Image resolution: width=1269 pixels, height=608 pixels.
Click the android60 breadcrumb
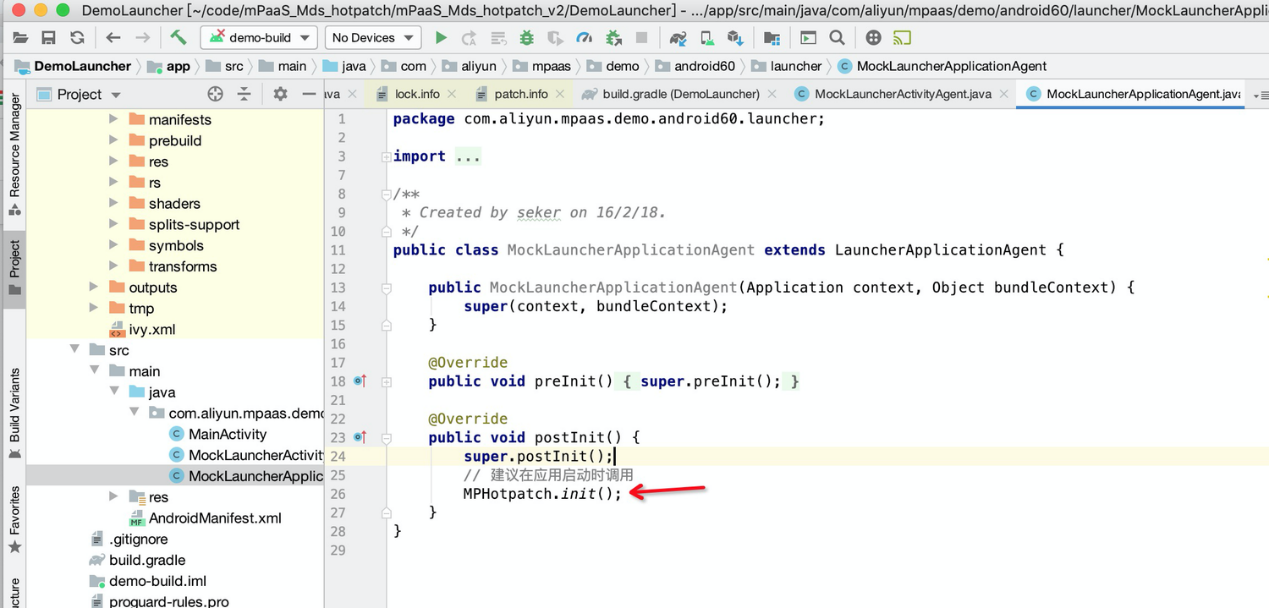pyautogui.click(x=695, y=66)
